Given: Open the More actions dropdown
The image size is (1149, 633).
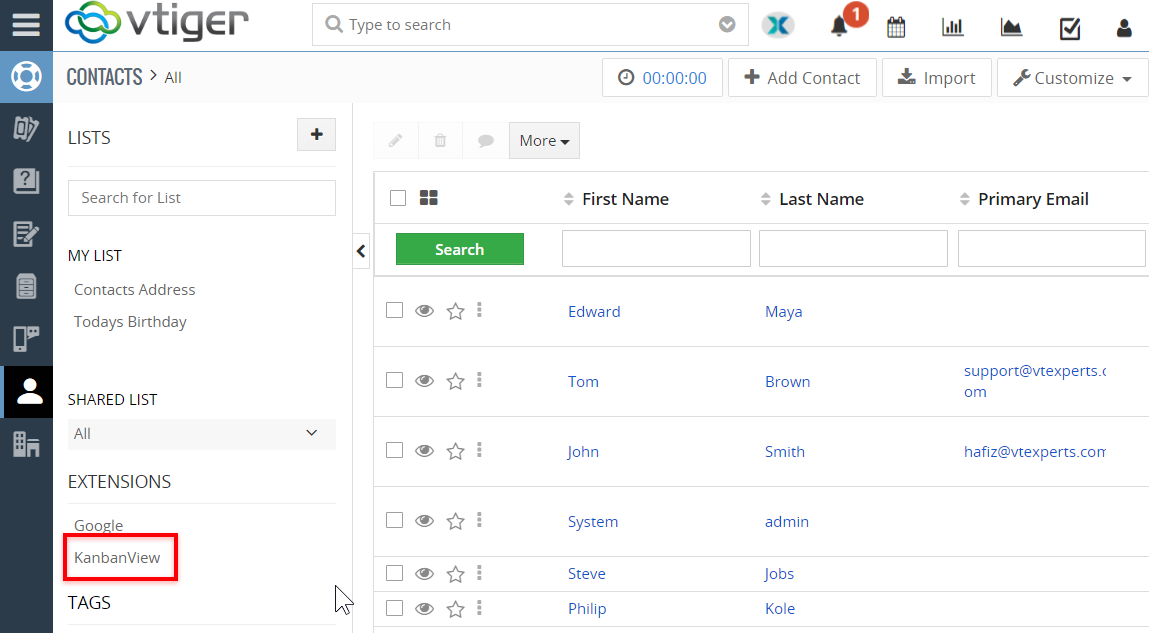Looking at the screenshot, I should pos(544,141).
